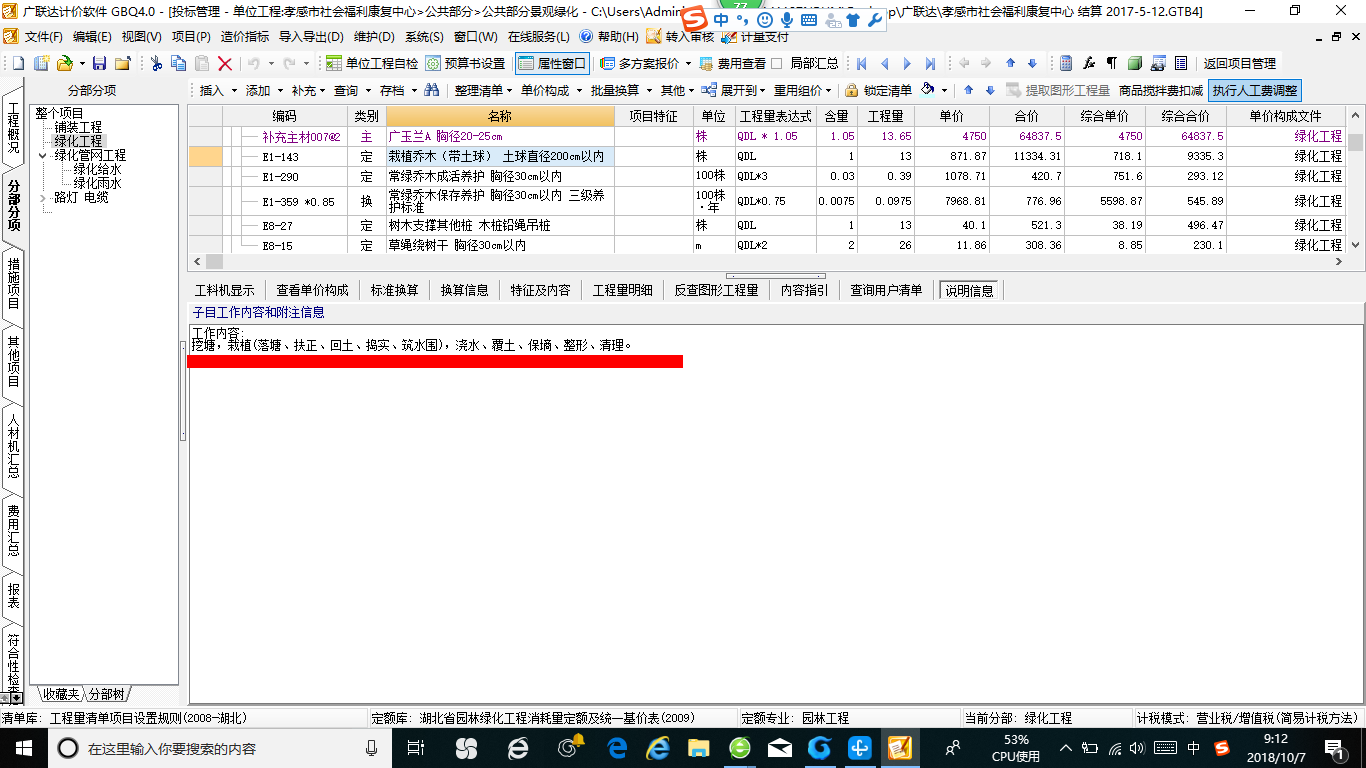This screenshot has height=768, width=1366.
Task: Click 商品搅拌费扣减 button
Action: (x=1161, y=90)
